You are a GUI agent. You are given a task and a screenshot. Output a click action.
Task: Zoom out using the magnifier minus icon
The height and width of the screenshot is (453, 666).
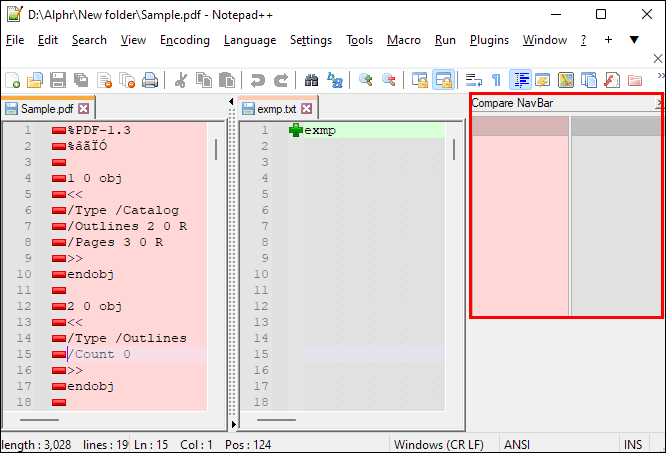[389, 80]
